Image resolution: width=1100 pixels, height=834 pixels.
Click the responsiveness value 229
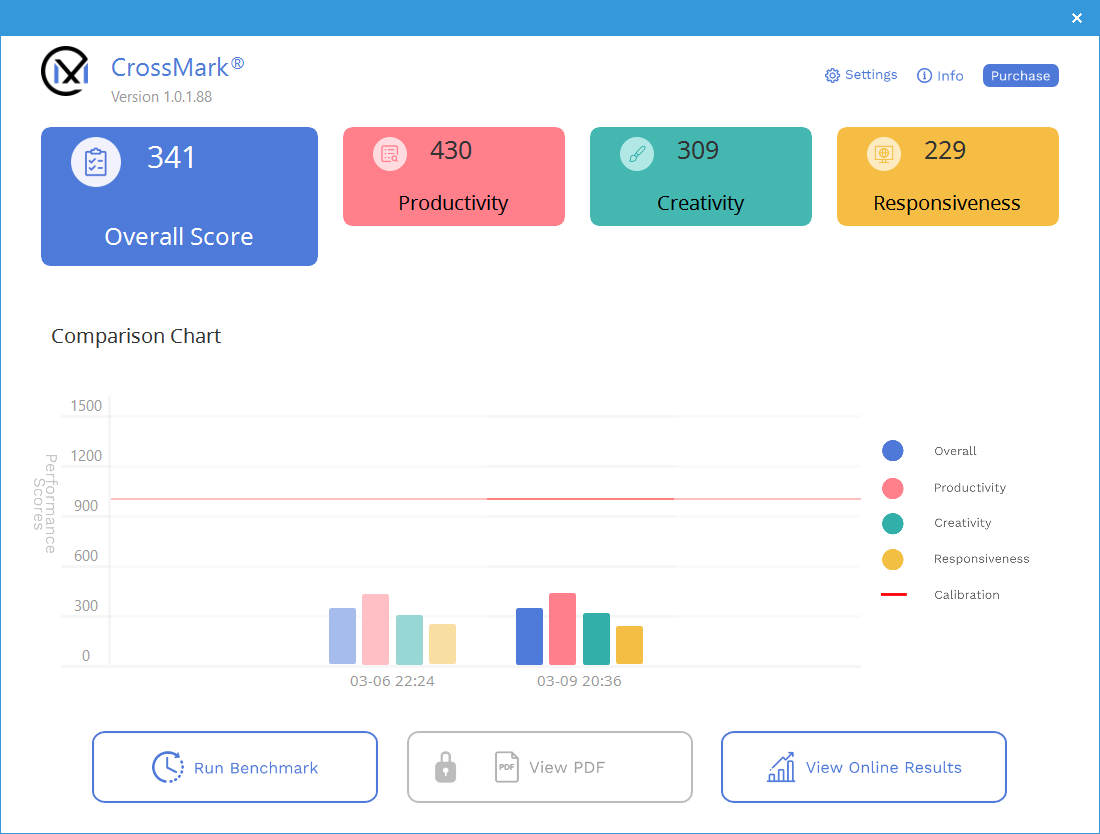pos(945,150)
